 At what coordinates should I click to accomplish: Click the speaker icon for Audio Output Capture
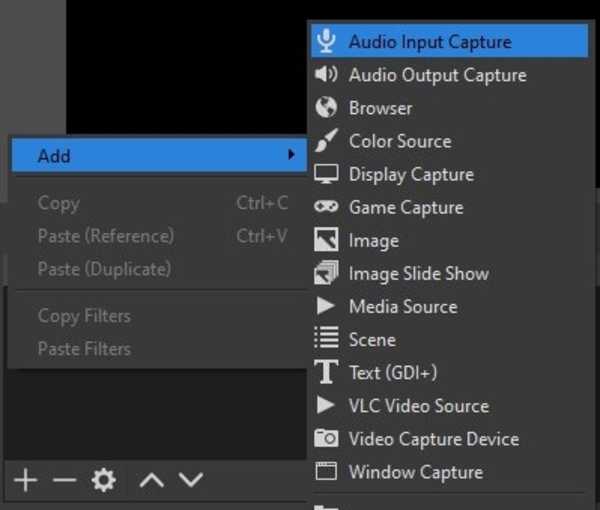click(x=326, y=74)
